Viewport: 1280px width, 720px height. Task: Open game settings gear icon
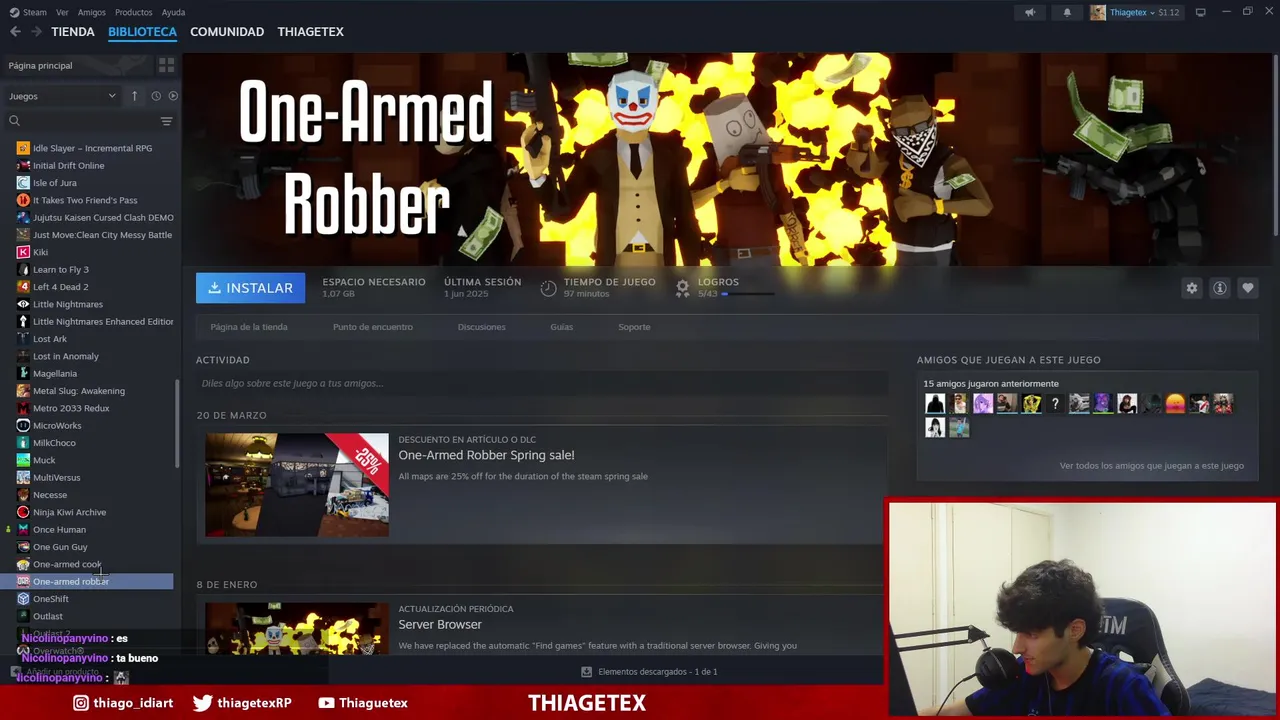click(x=1192, y=288)
